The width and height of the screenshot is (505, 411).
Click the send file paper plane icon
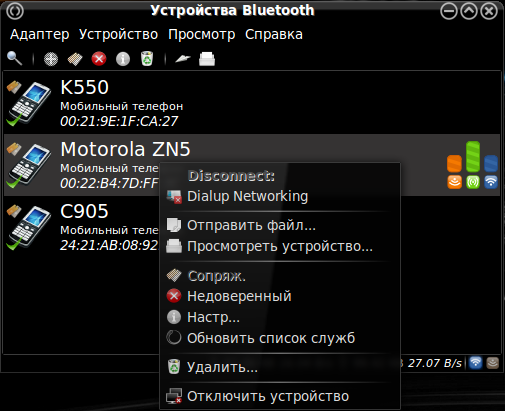[x=183, y=59]
